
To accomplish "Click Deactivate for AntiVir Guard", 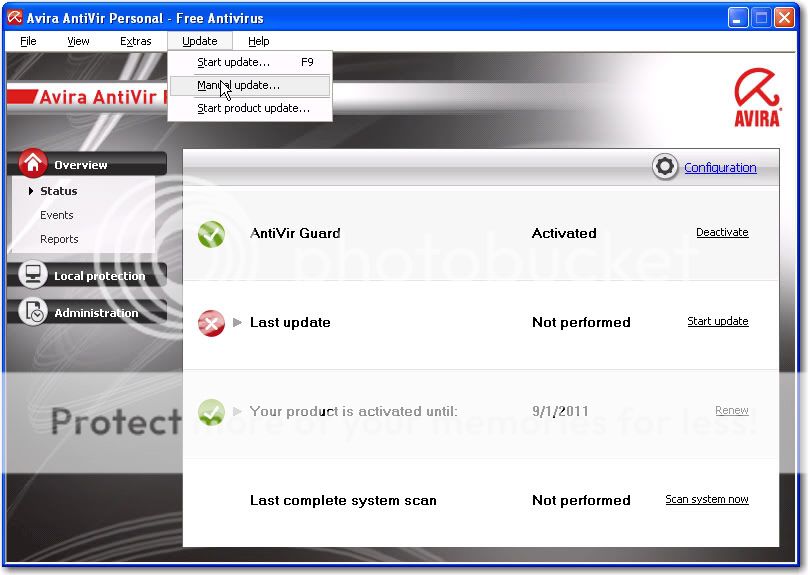I will click(x=722, y=232).
